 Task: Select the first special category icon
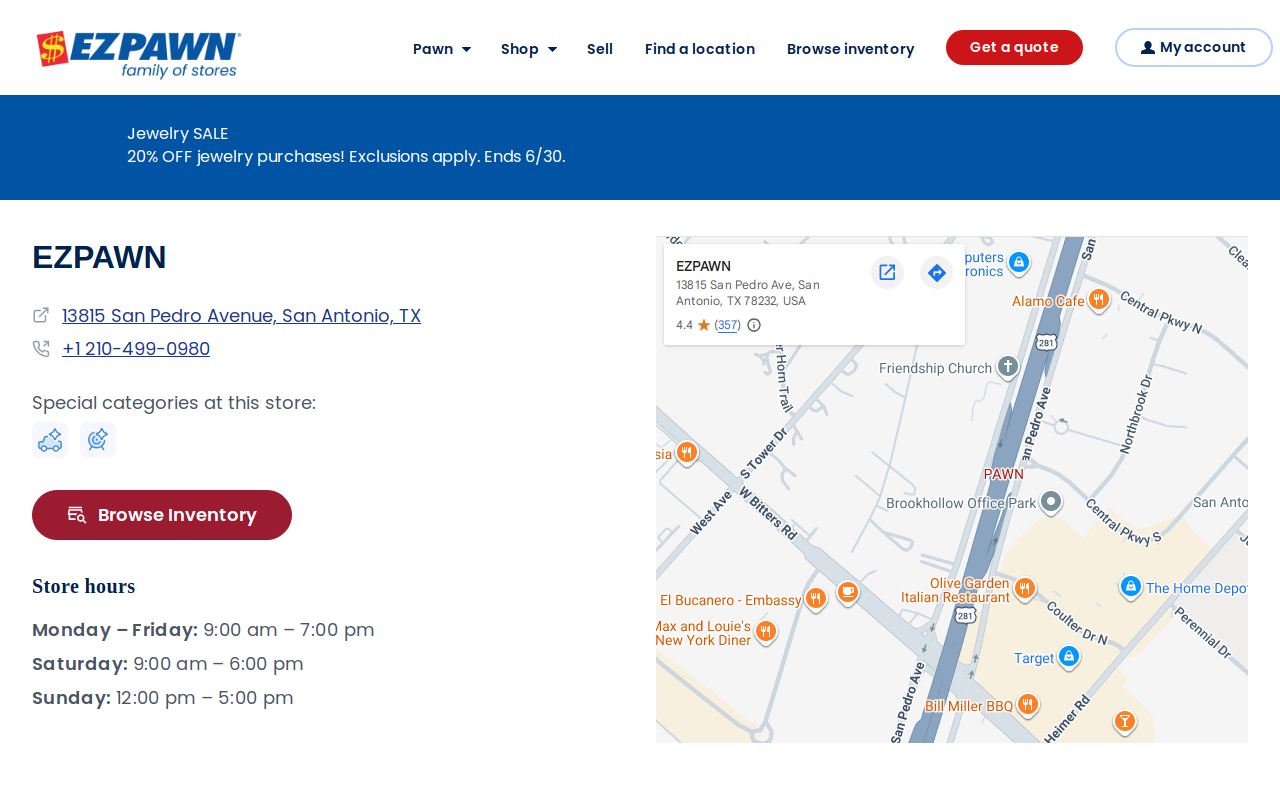pyautogui.click(x=50, y=440)
